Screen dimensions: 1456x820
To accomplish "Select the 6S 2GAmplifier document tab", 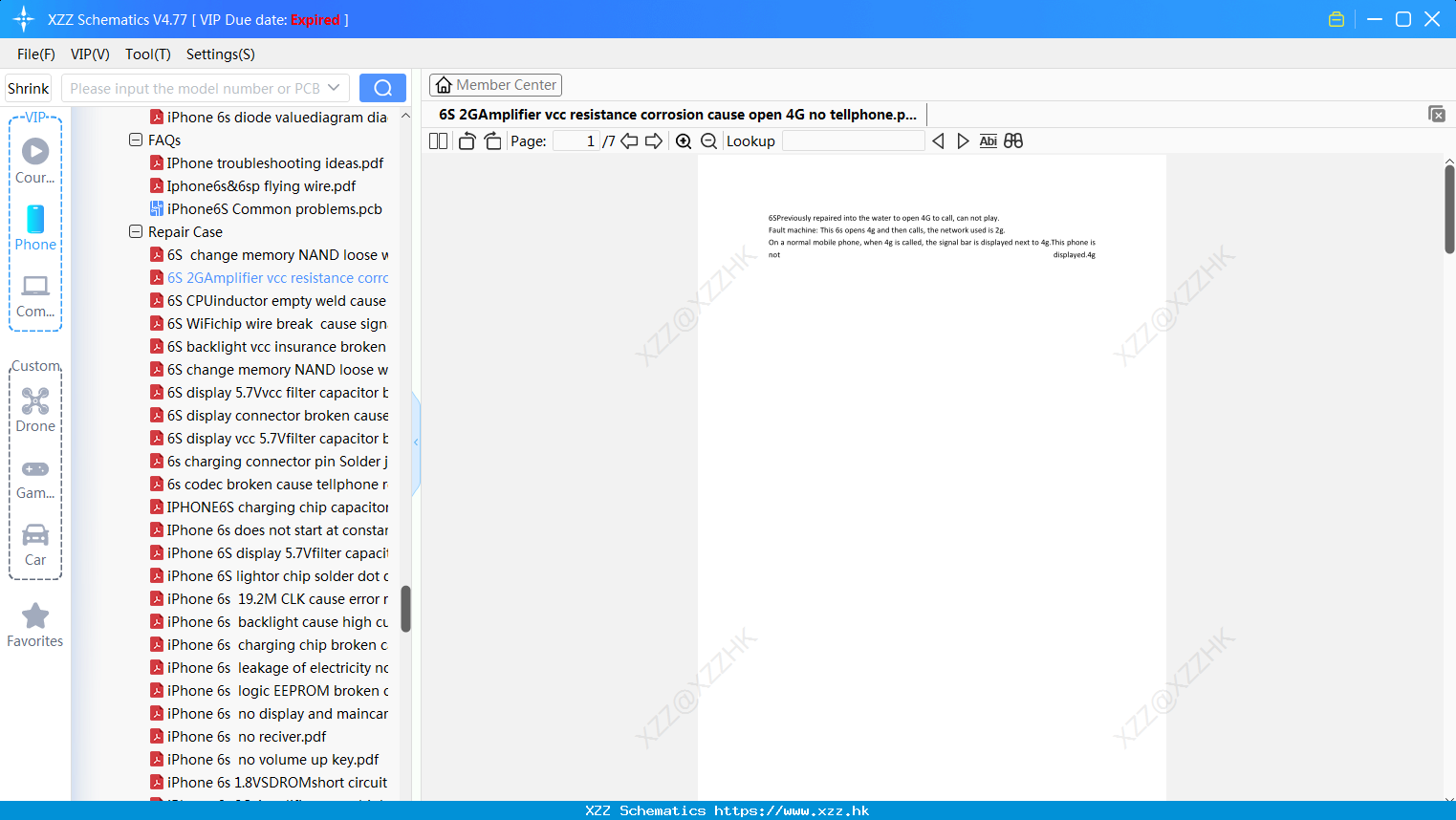I will click(678, 115).
